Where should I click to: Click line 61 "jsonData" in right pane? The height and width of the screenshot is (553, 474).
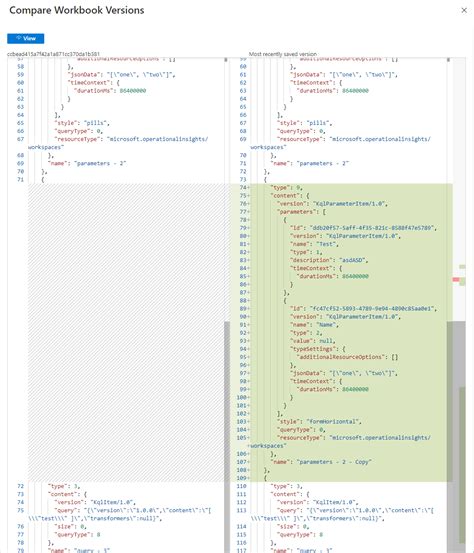(x=344, y=75)
